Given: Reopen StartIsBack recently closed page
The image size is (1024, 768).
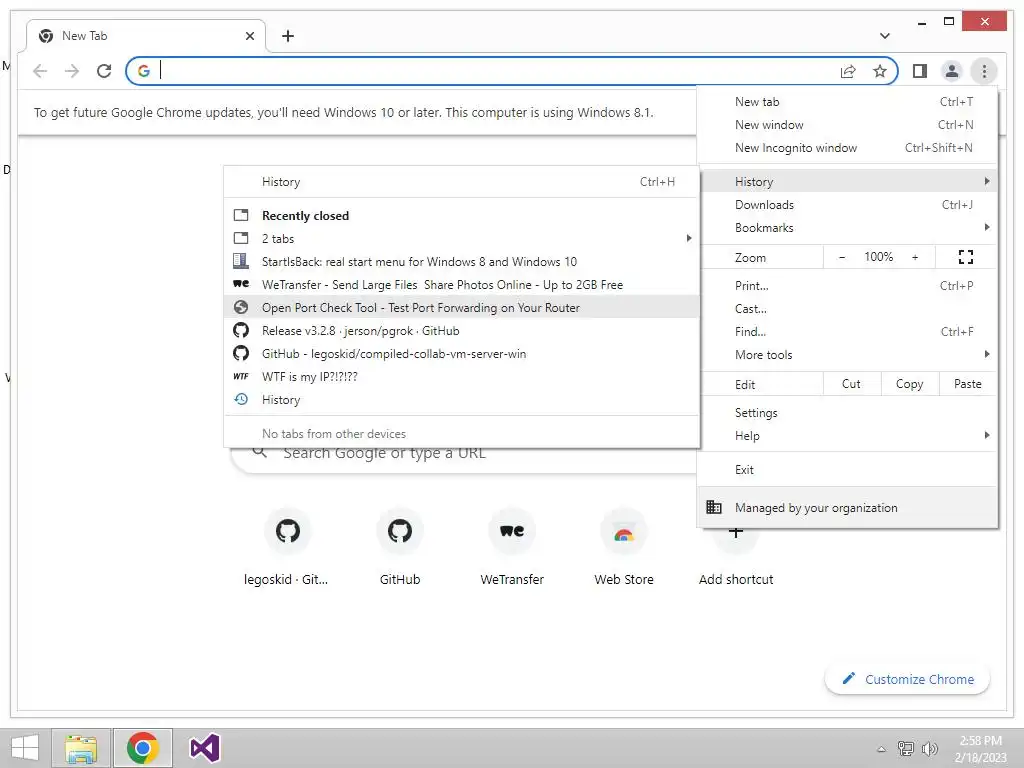Looking at the screenshot, I should [x=461, y=261].
